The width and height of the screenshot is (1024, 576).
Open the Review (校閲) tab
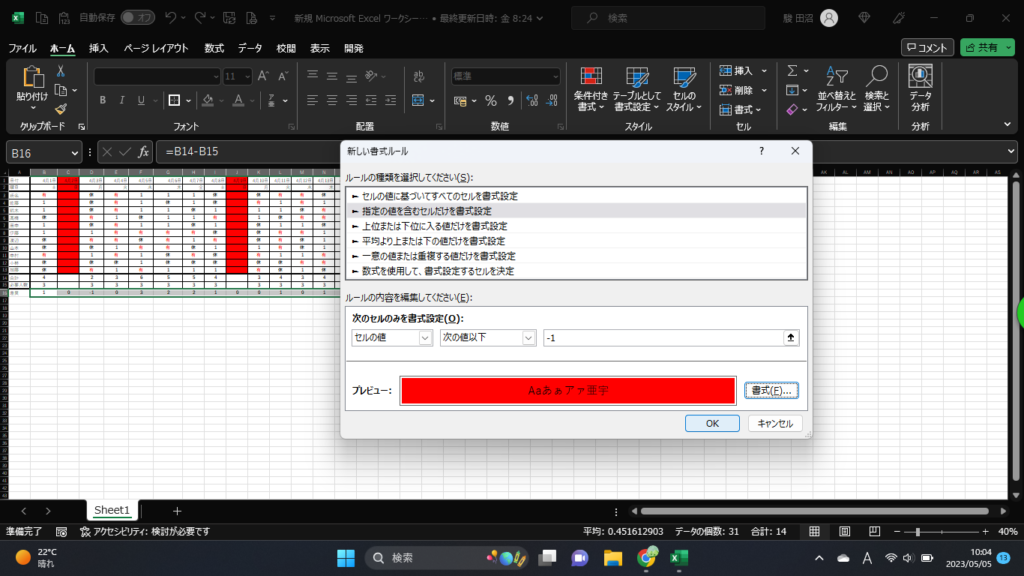tap(286, 48)
